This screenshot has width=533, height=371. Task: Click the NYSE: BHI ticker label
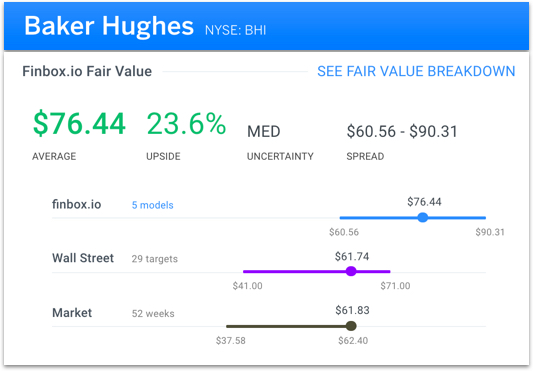tap(236, 30)
